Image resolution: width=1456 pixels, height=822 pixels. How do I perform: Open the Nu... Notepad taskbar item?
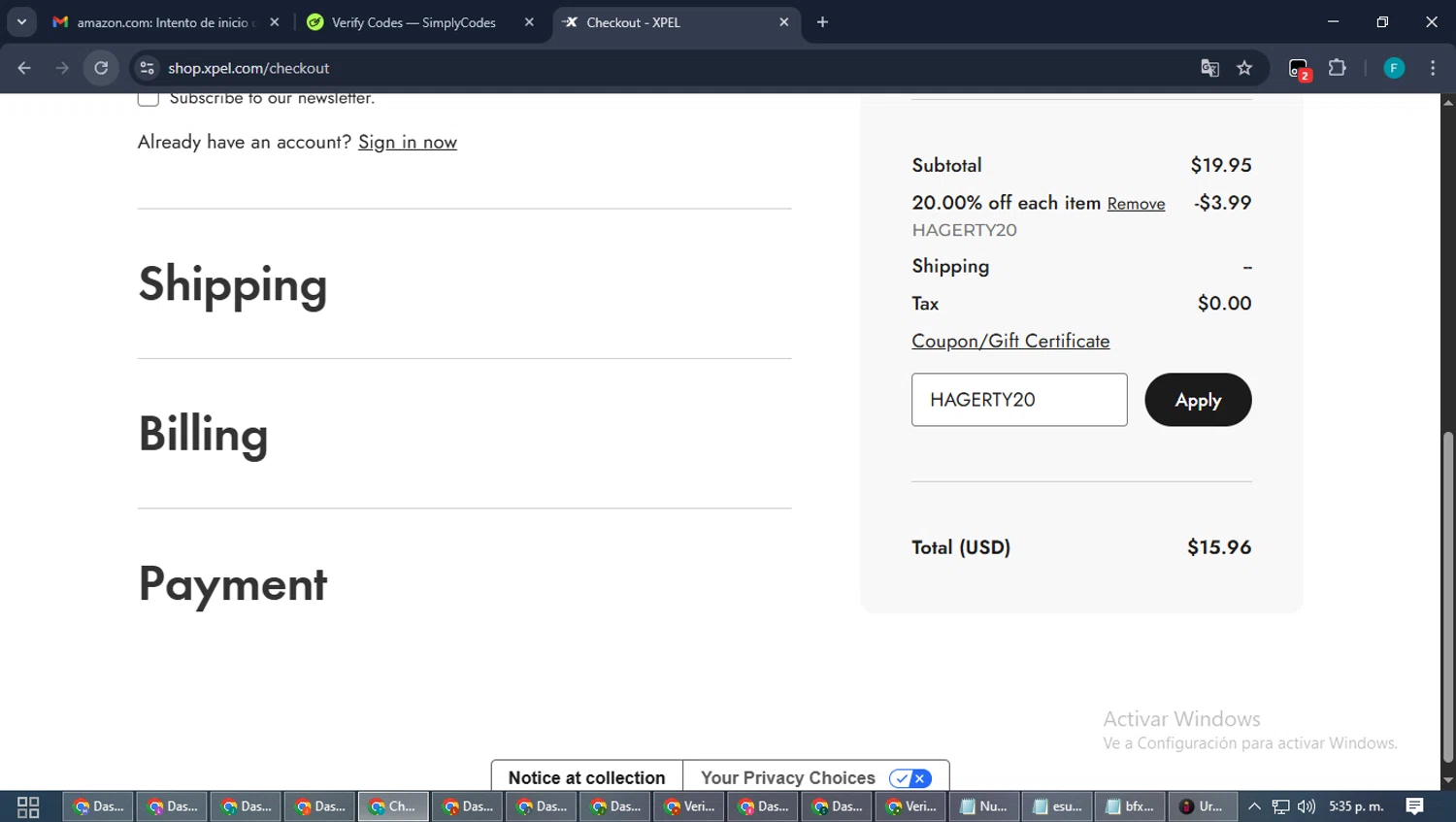[x=983, y=806]
